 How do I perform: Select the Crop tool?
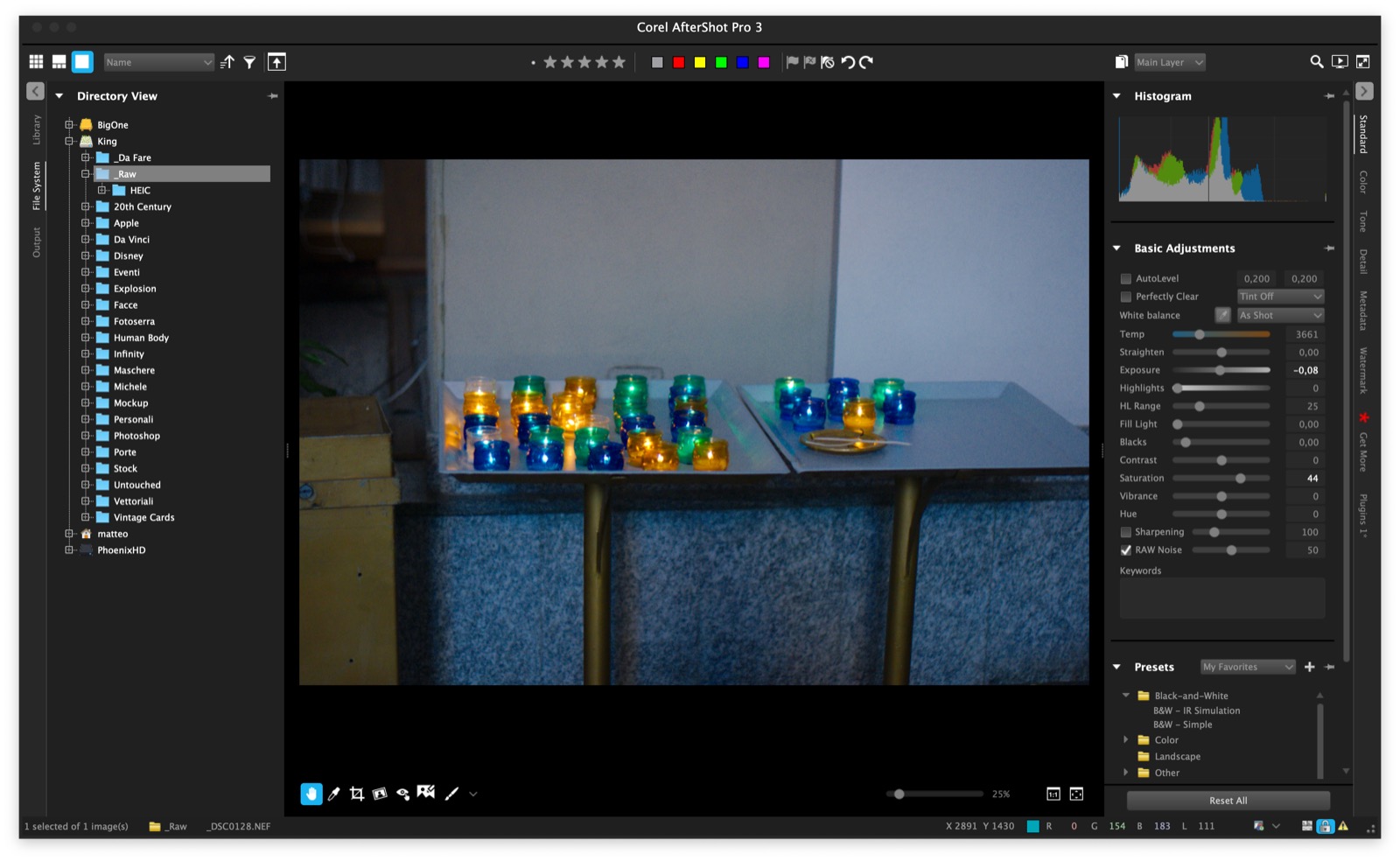pos(357,794)
